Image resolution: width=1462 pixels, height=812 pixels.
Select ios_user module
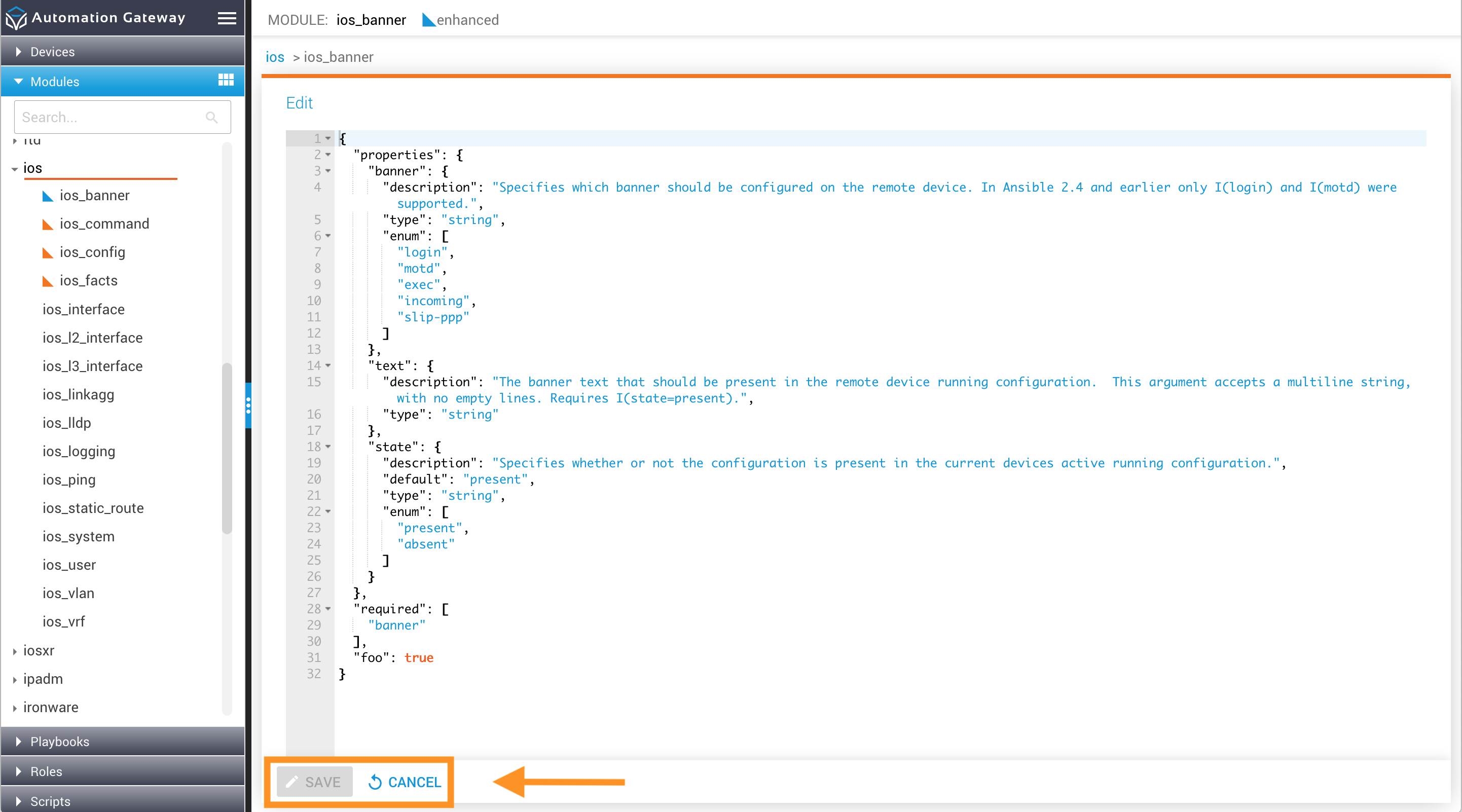click(x=69, y=565)
